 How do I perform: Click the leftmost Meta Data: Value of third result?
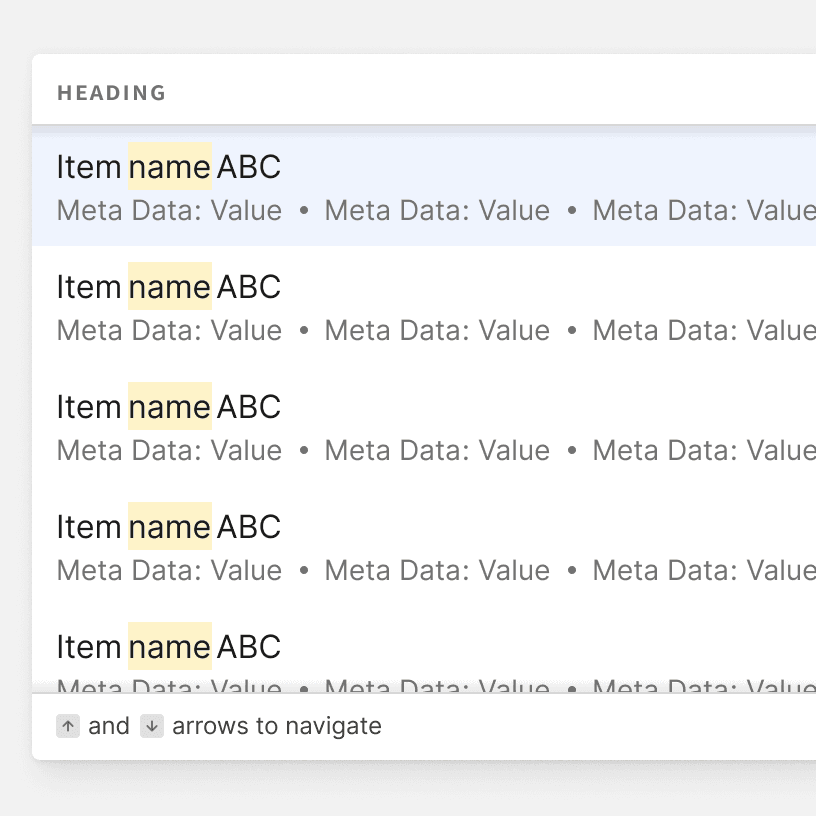coord(169,451)
